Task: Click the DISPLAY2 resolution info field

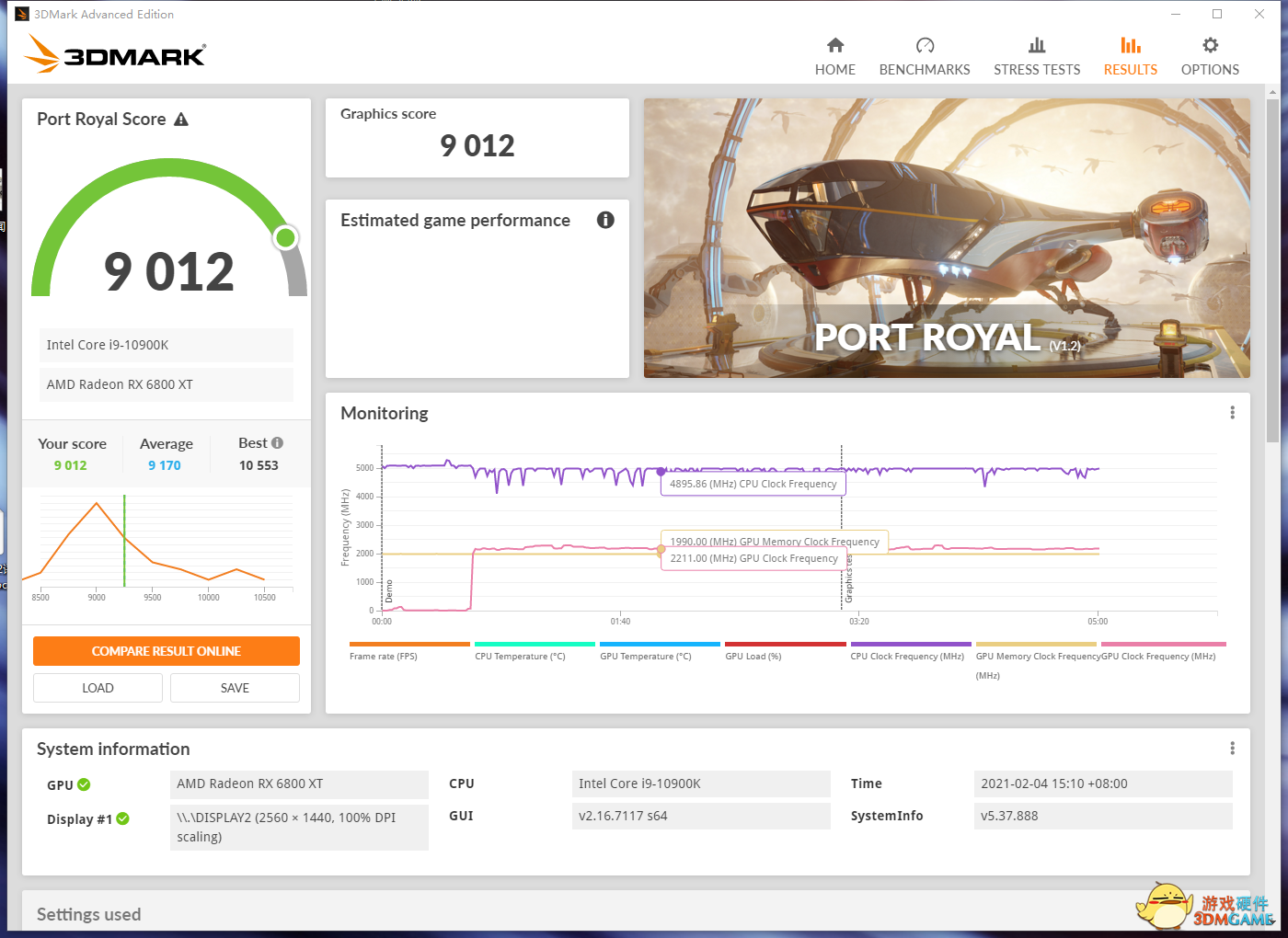Action: click(x=299, y=827)
